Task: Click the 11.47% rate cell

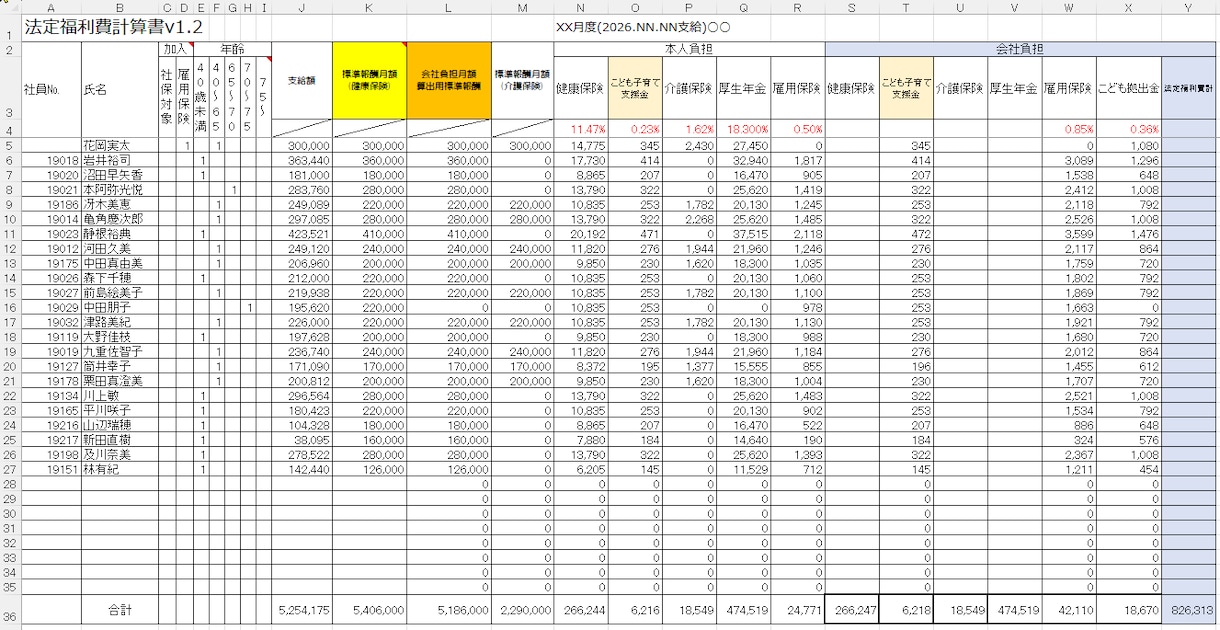Action: click(x=581, y=129)
